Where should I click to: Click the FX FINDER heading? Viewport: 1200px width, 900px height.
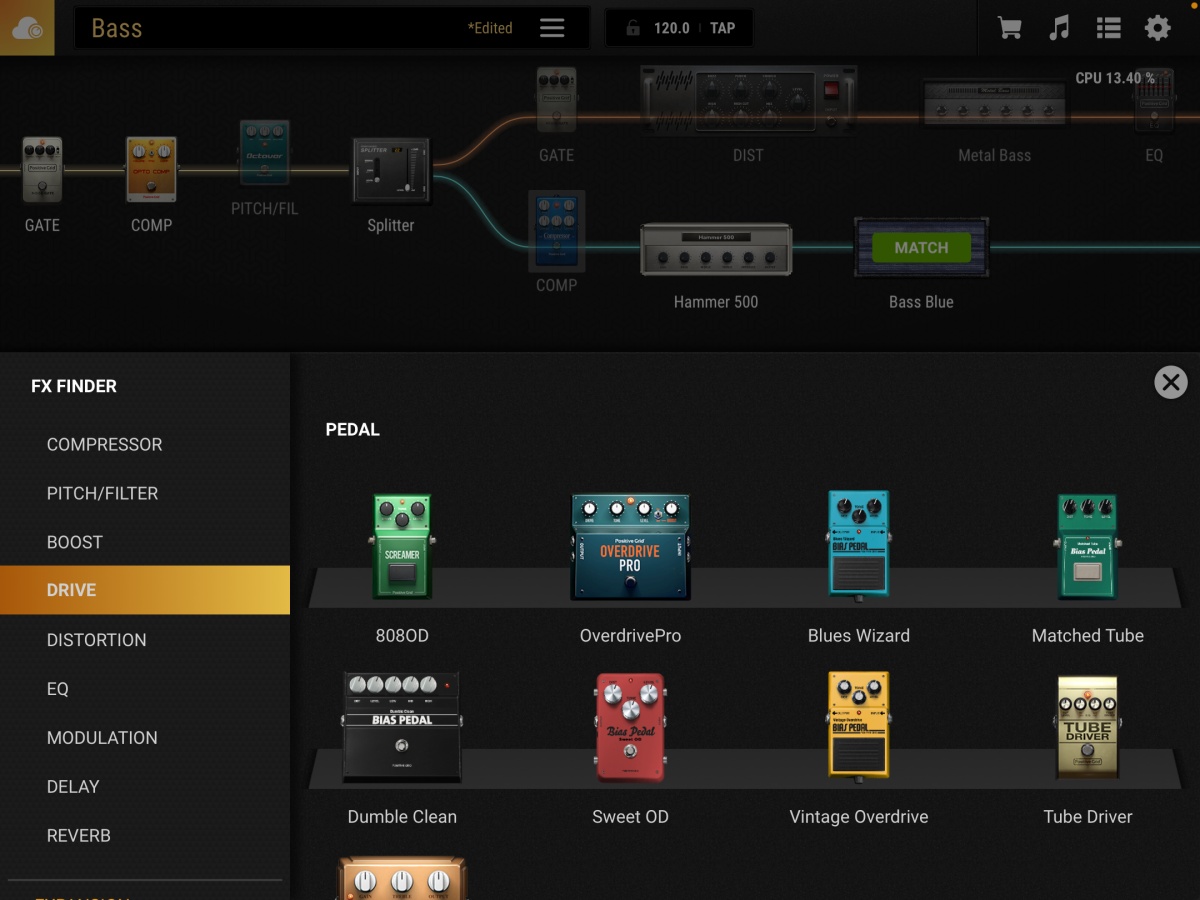(x=74, y=386)
